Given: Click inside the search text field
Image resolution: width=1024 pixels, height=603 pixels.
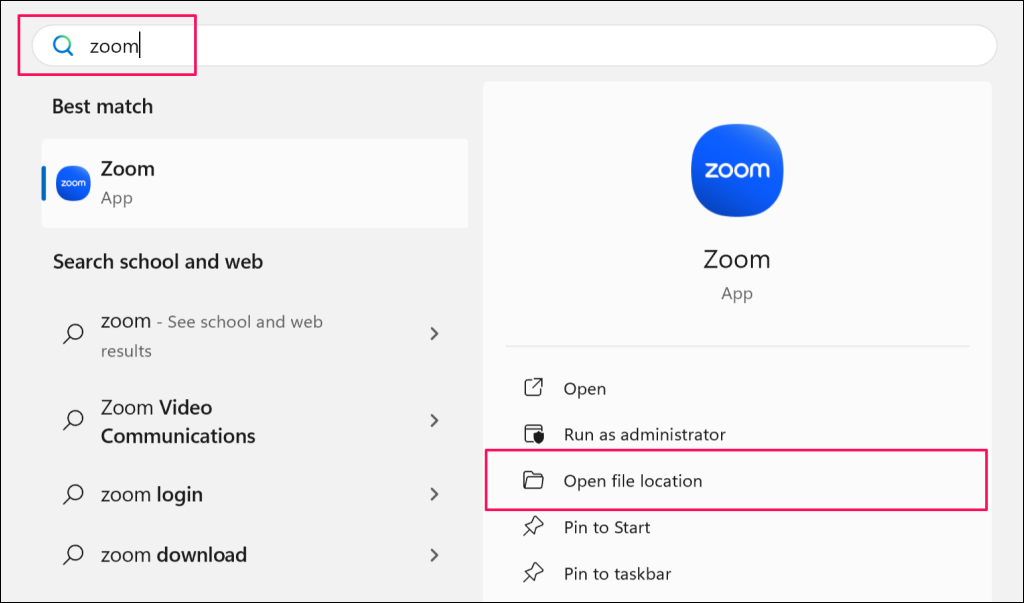Looking at the screenshot, I should pyautogui.click(x=560, y=46).
